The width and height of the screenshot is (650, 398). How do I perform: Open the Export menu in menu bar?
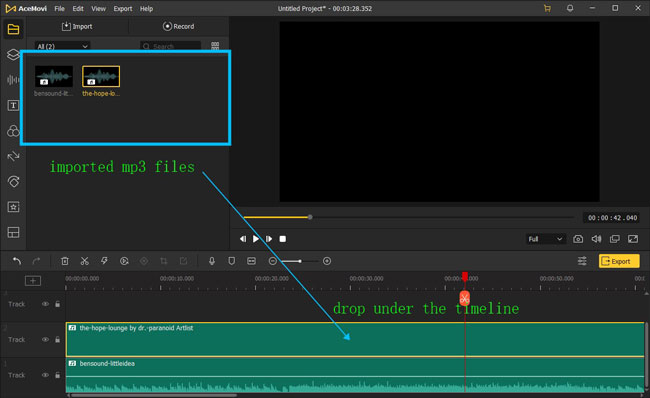pos(123,8)
